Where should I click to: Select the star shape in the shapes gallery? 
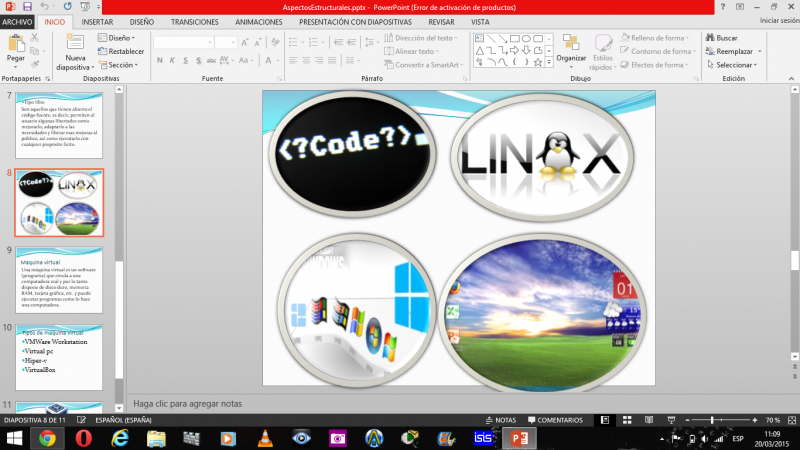[x=538, y=62]
